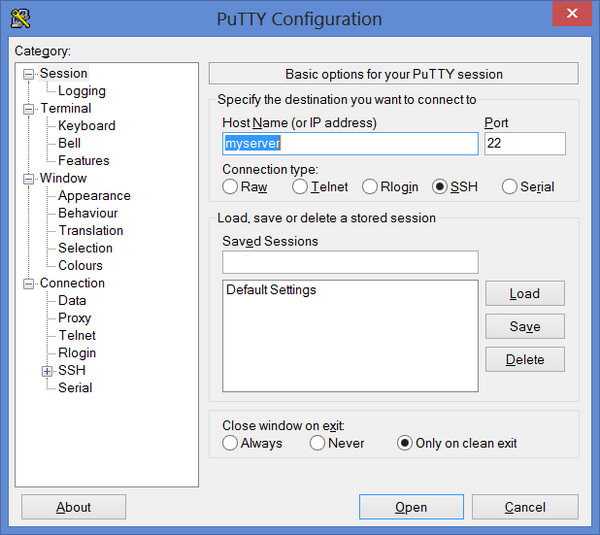This screenshot has height=535, width=600.
Task: Select the Raw connection type
Action: click(x=231, y=187)
